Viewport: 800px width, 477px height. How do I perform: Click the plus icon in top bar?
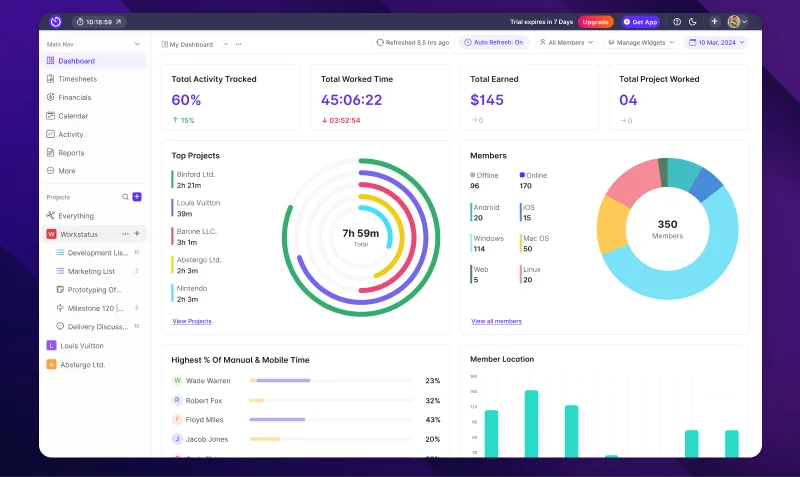pos(714,21)
